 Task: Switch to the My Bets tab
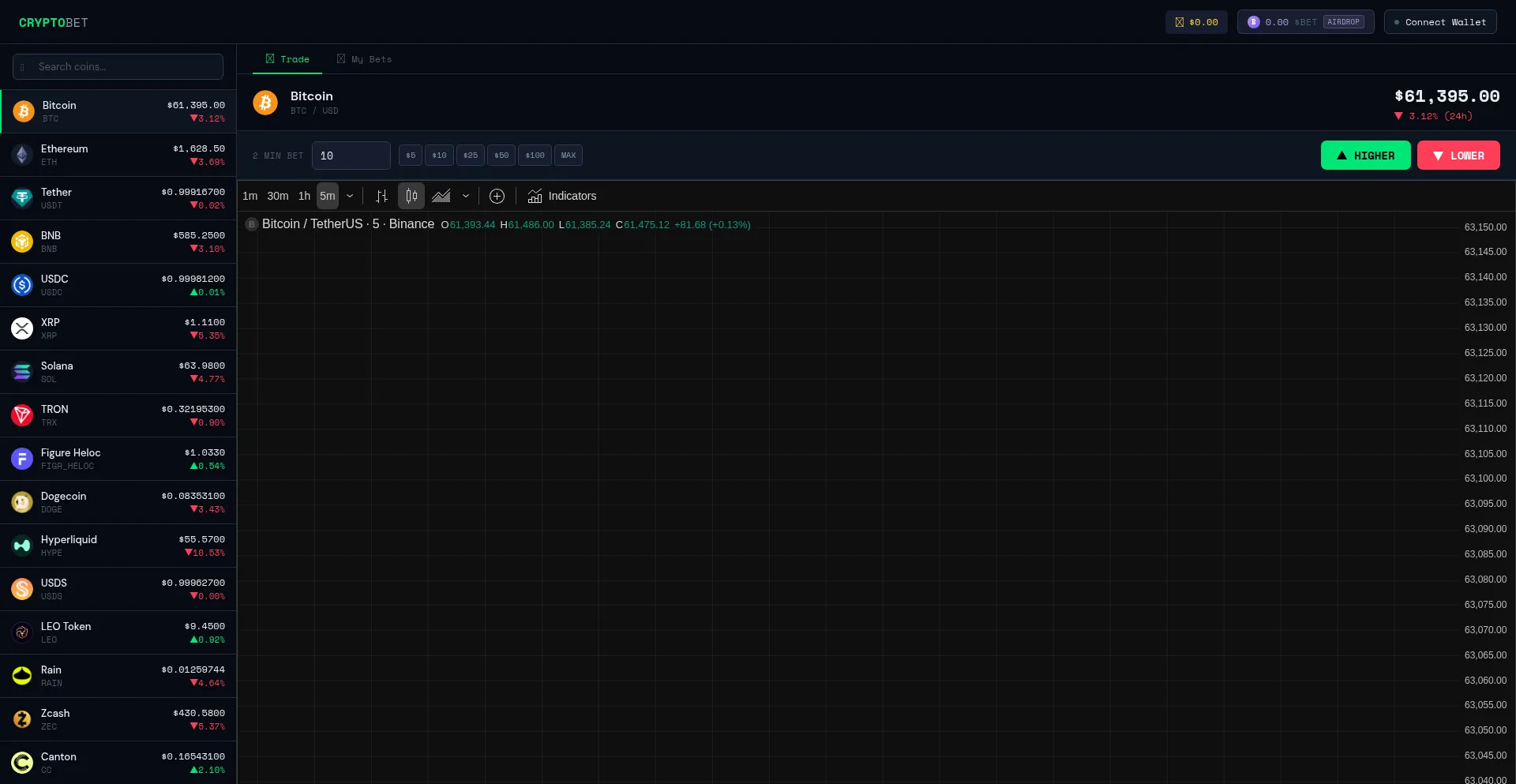tap(364, 59)
